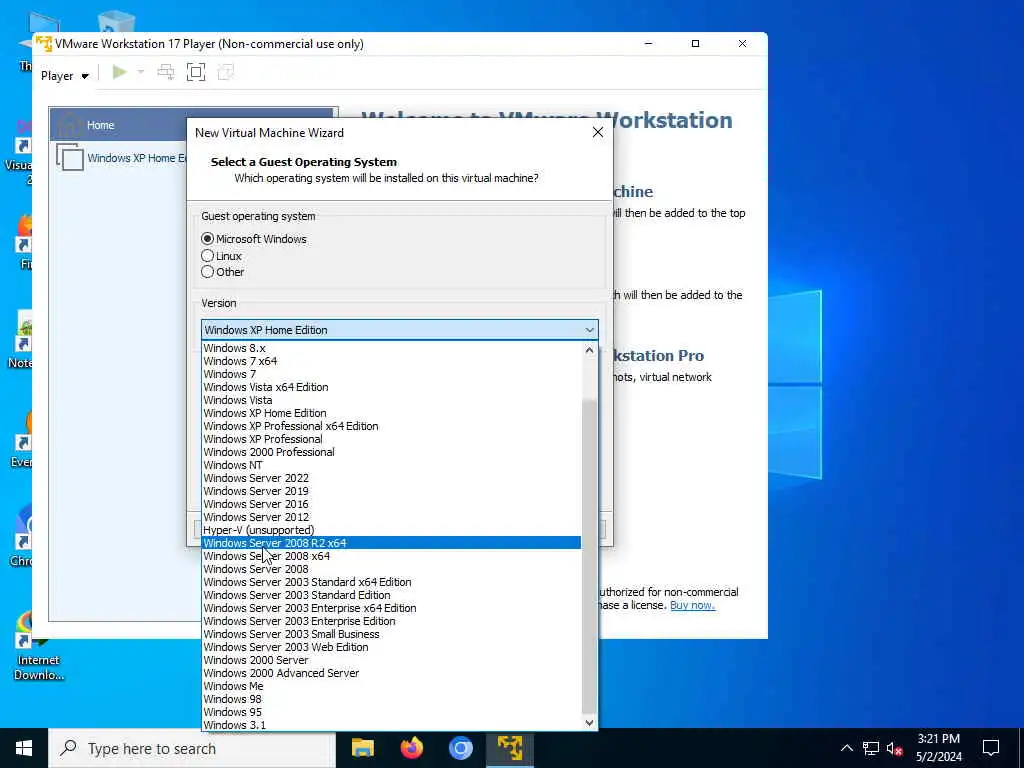
Task: Pick Windows Server 2008 R2 x64
Action: pyautogui.click(x=391, y=543)
